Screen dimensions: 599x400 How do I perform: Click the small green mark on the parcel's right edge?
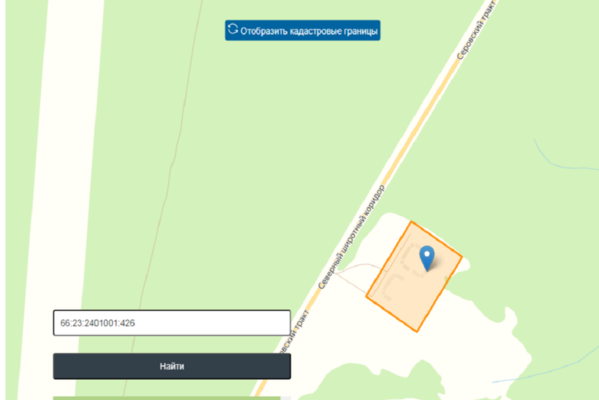click(x=447, y=282)
